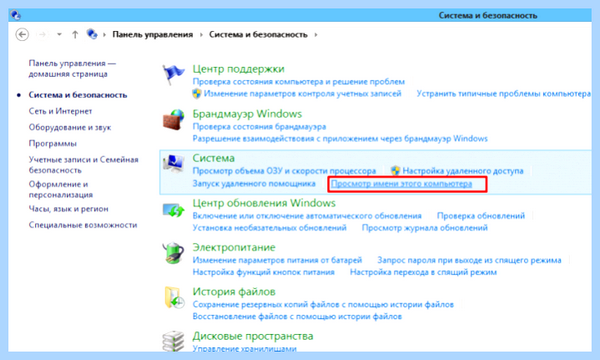600x360 pixels.
Task: Open 'Оформление и персонализация' category
Action: [x=60, y=189]
